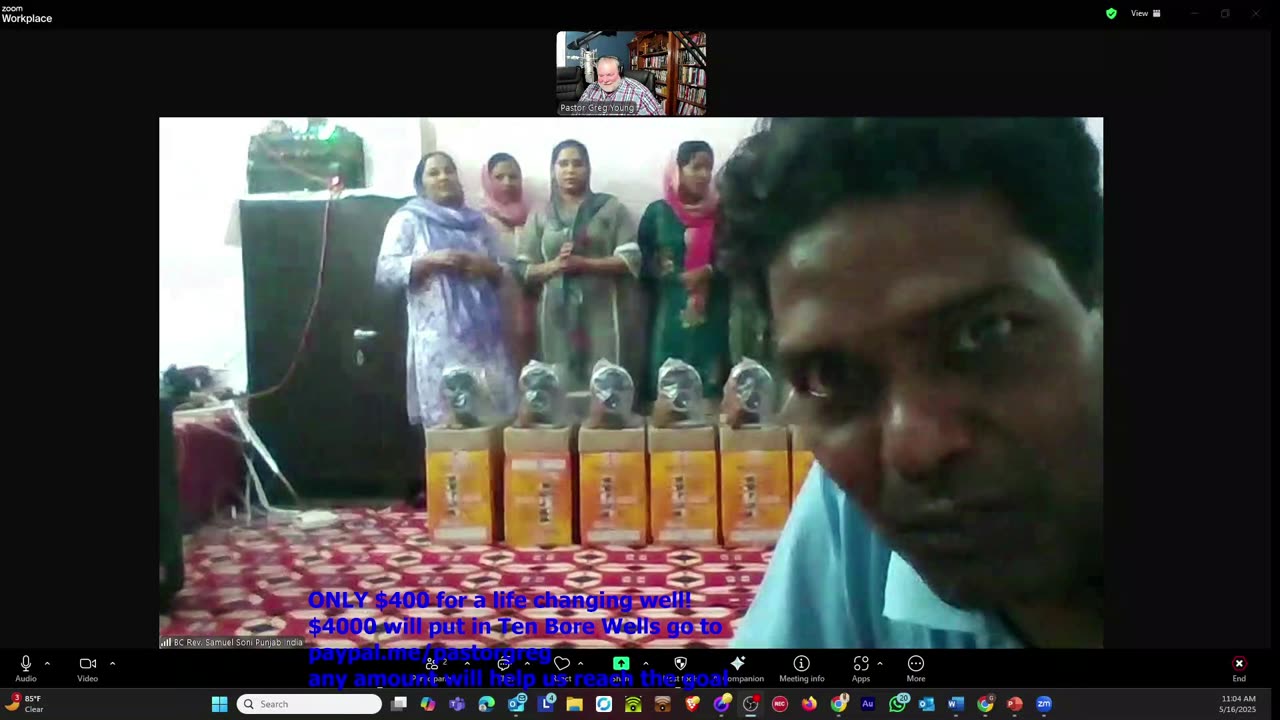Open Brave browser from taskbar
This screenshot has height=720, width=1280.
tap(692, 704)
